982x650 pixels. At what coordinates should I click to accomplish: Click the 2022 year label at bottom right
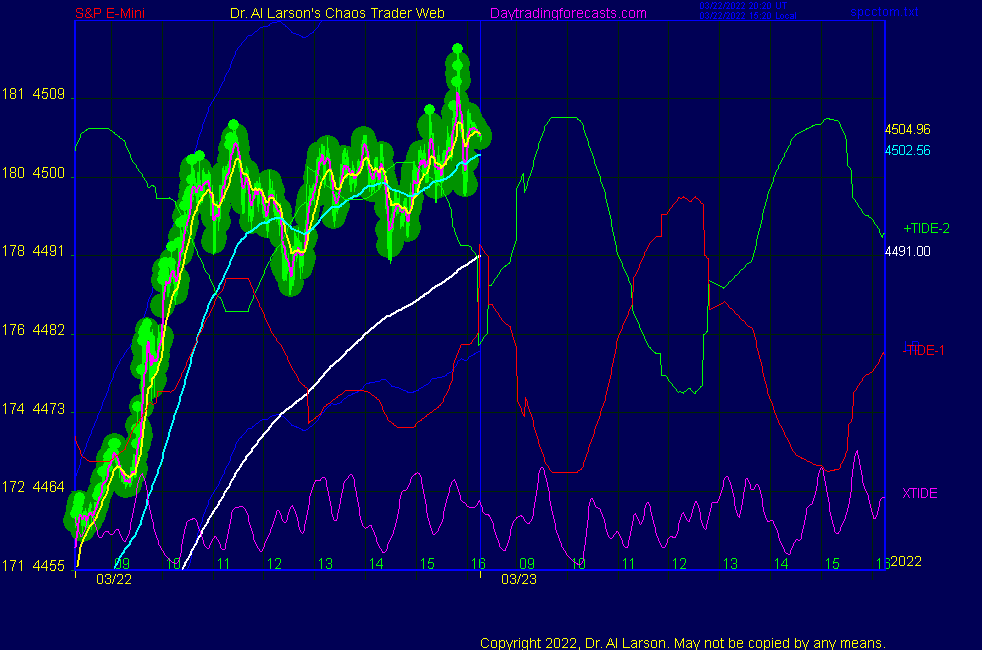coord(906,561)
